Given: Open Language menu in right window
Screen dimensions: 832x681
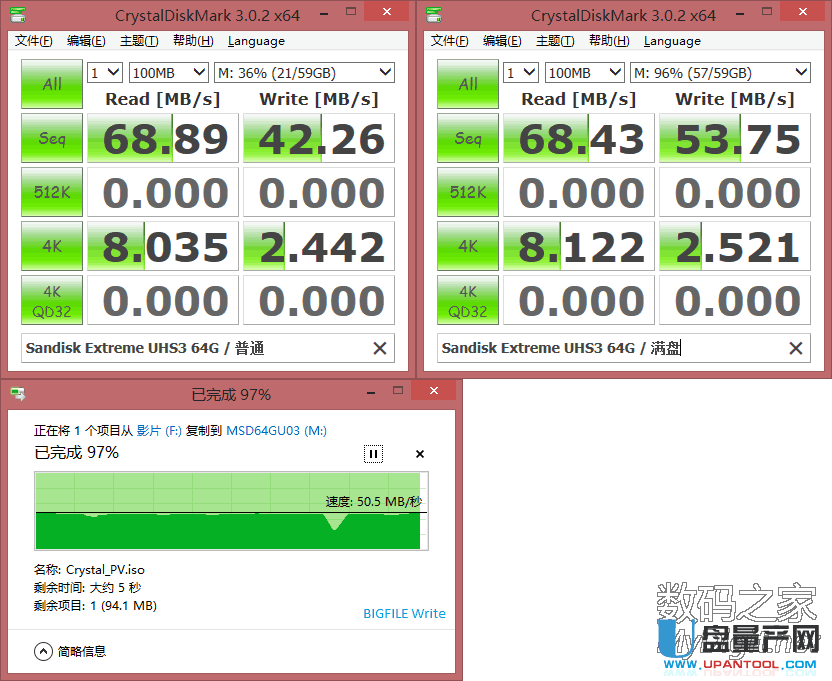Looking at the screenshot, I should click(672, 41).
